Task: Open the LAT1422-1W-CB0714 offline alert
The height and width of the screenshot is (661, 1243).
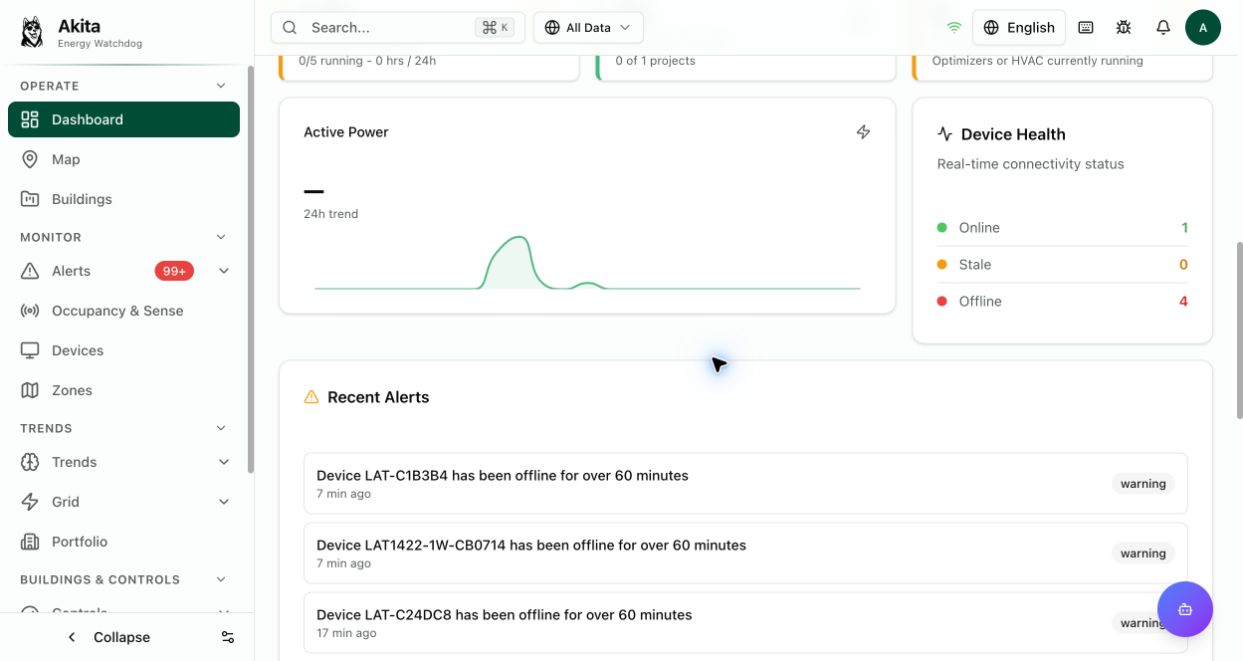Action: coord(745,553)
